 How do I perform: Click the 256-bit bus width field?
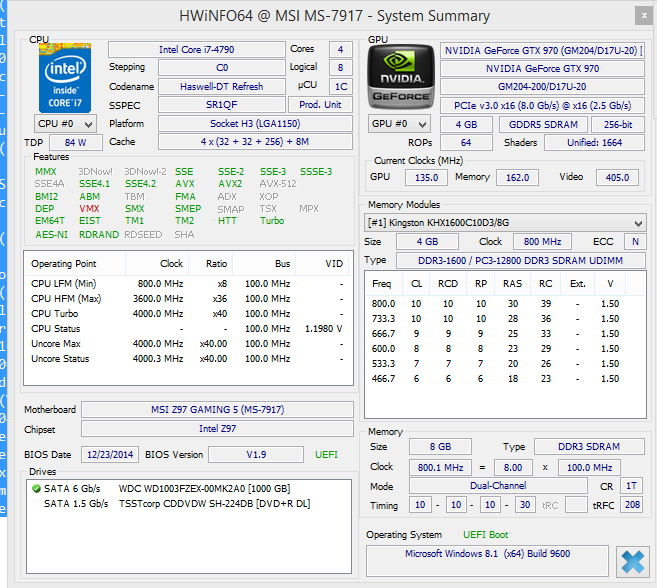tap(618, 124)
